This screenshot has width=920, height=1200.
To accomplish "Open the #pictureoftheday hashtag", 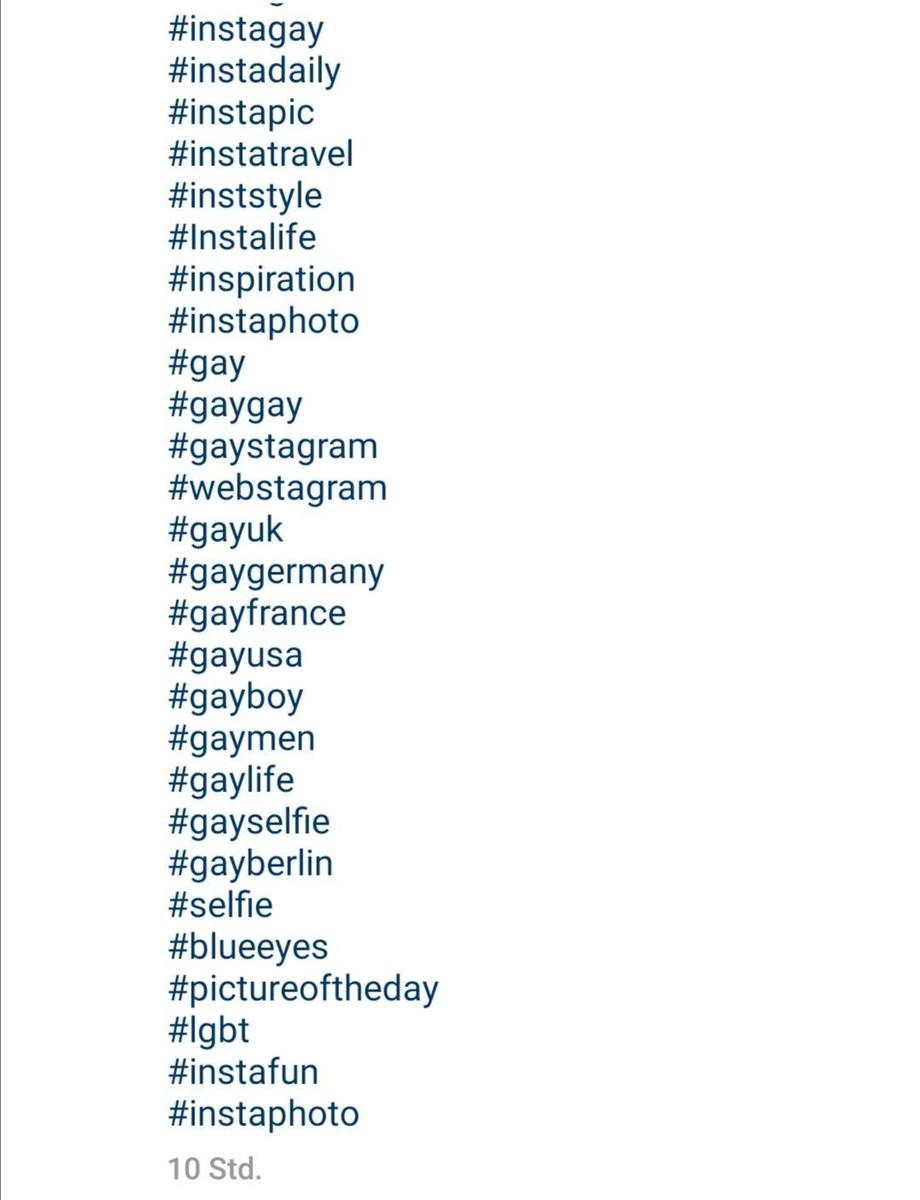I will click(303, 989).
